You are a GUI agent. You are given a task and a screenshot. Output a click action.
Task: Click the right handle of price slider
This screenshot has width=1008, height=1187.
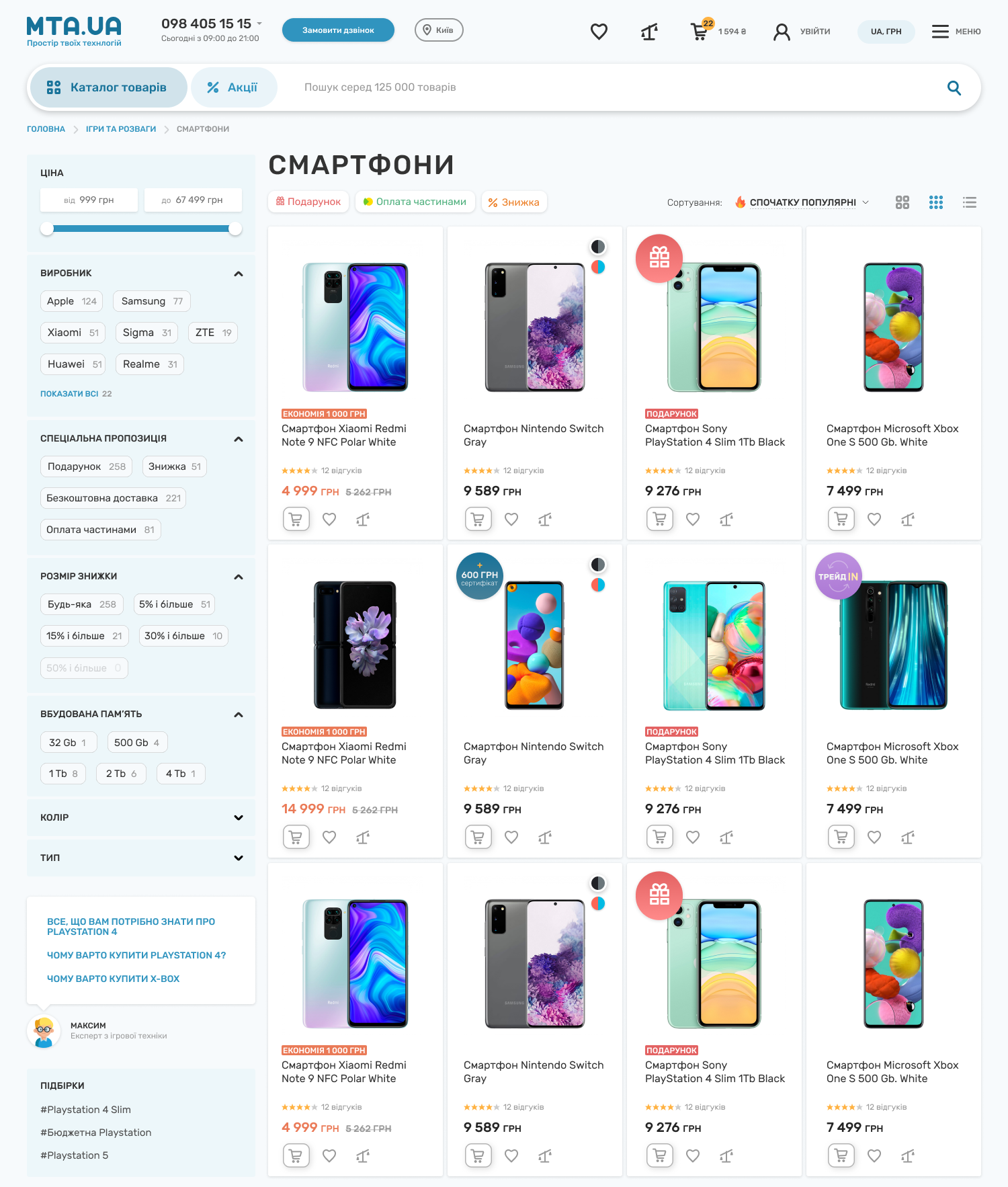[235, 229]
